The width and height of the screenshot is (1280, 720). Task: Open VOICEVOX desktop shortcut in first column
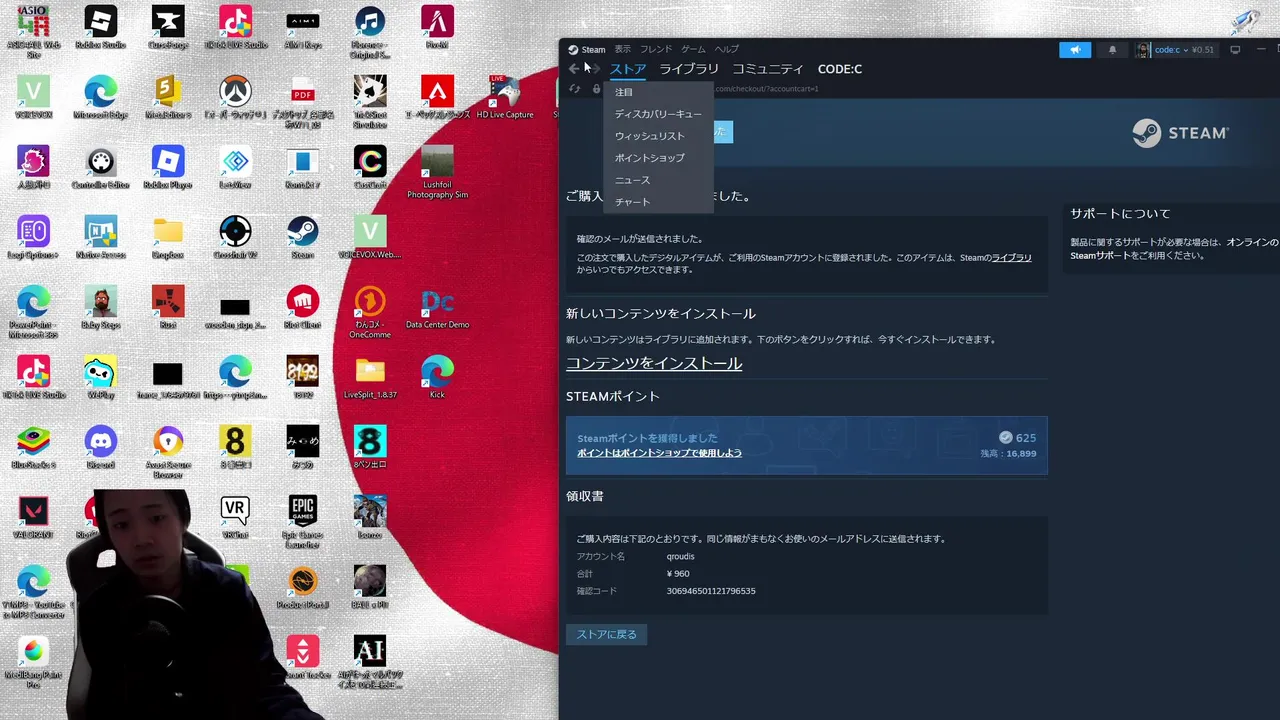33,99
